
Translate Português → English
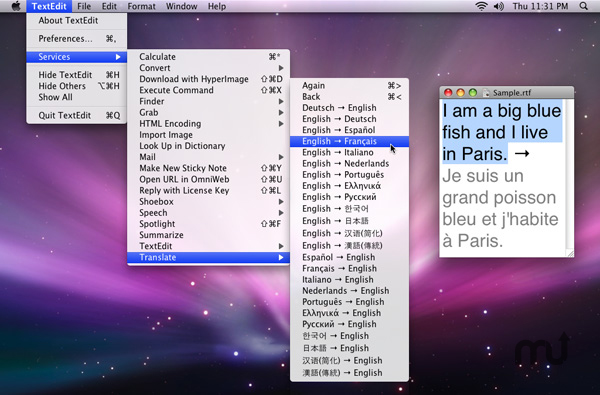click(349, 302)
